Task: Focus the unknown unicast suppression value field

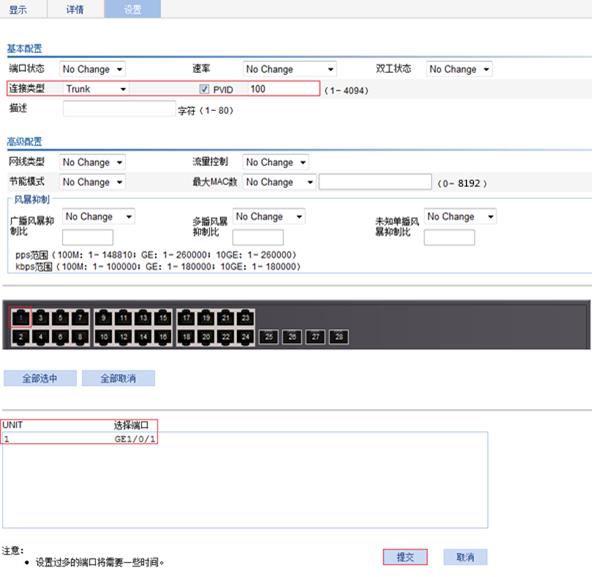Action: [449, 238]
